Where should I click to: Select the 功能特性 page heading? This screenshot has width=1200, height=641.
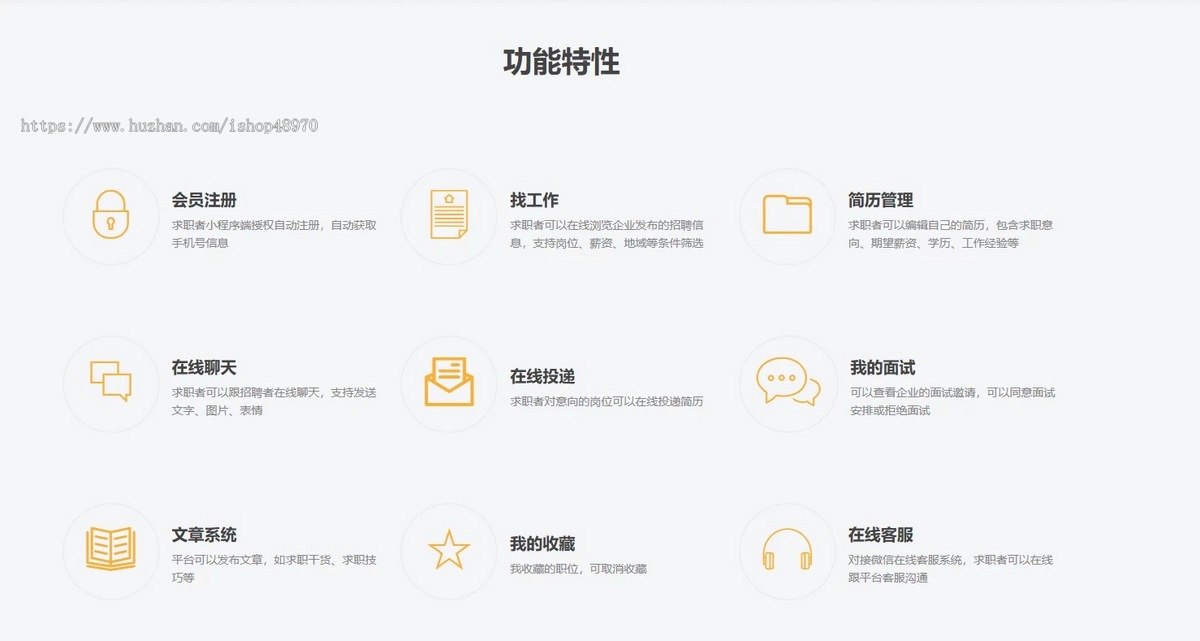561,62
